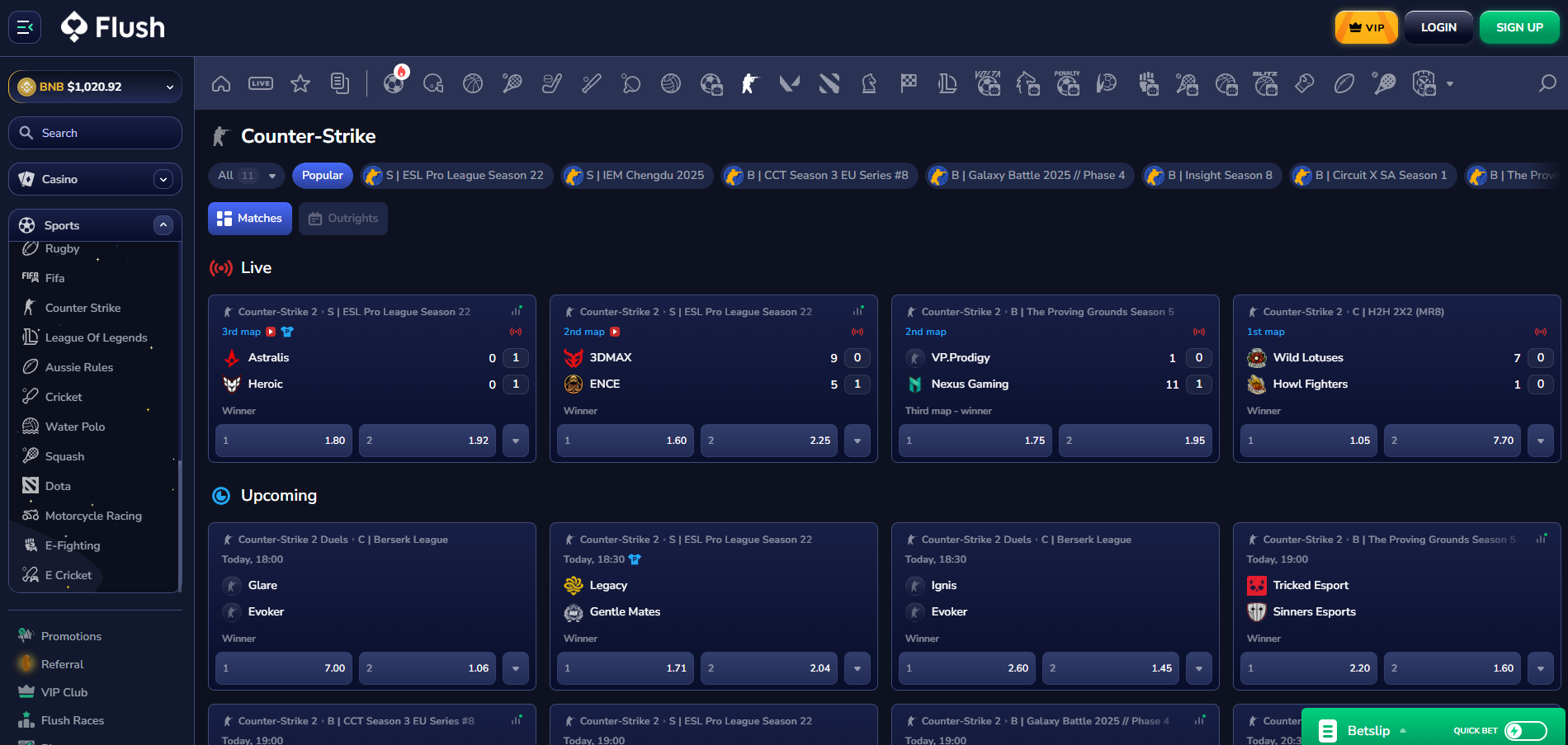Open the Home icon in sports bar
1568x745 pixels.
point(221,83)
